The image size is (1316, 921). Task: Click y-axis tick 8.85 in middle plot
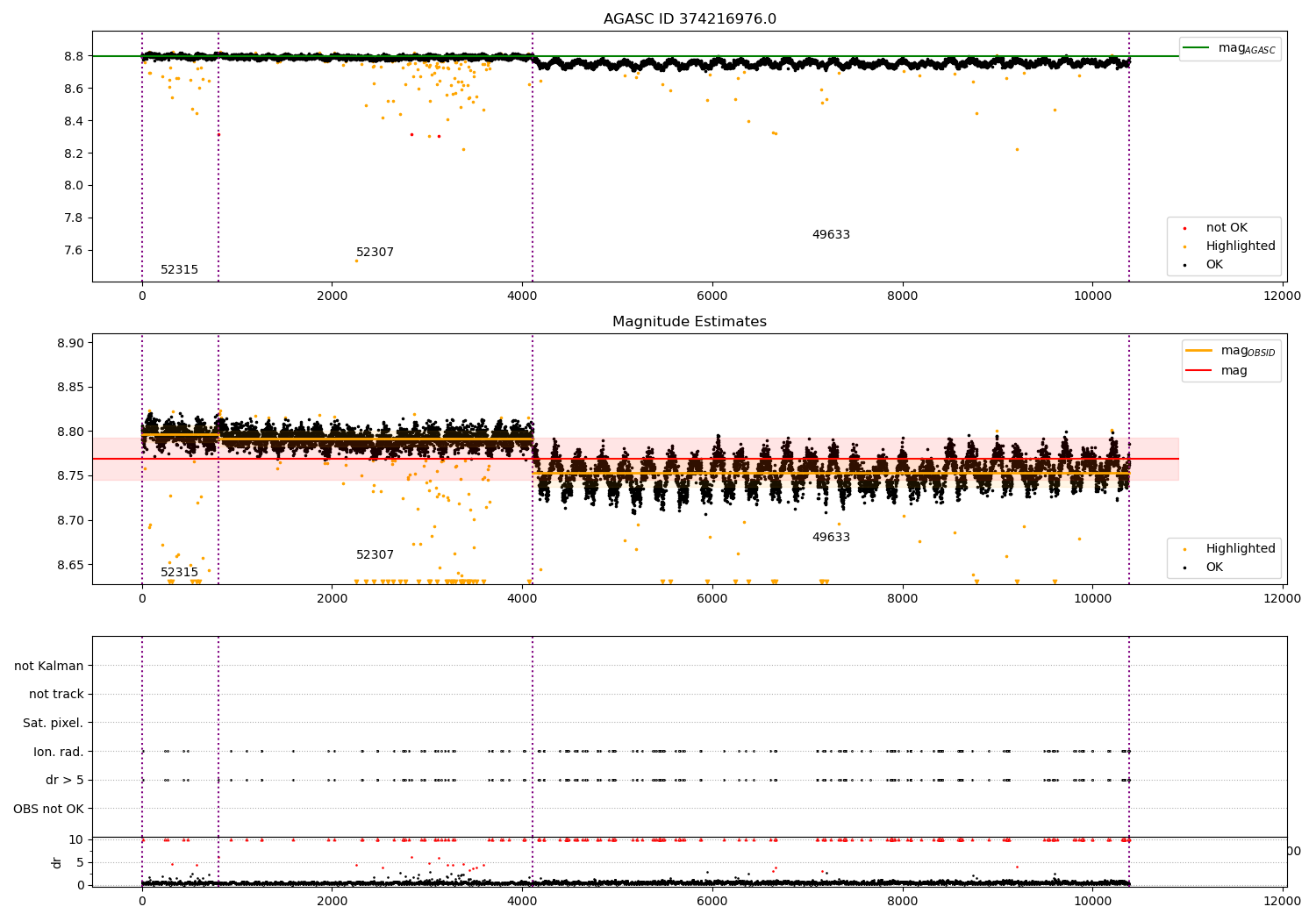click(x=69, y=387)
